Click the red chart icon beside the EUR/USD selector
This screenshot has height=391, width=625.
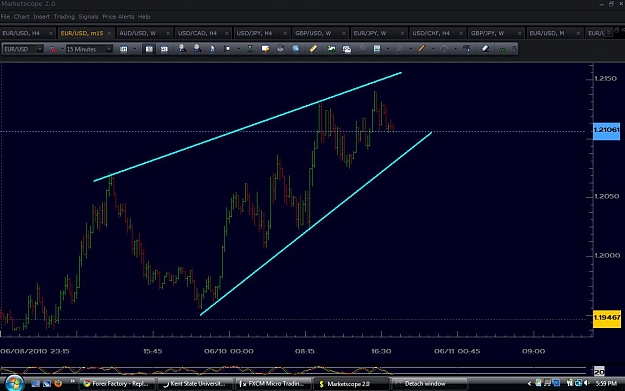(x=52, y=49)
